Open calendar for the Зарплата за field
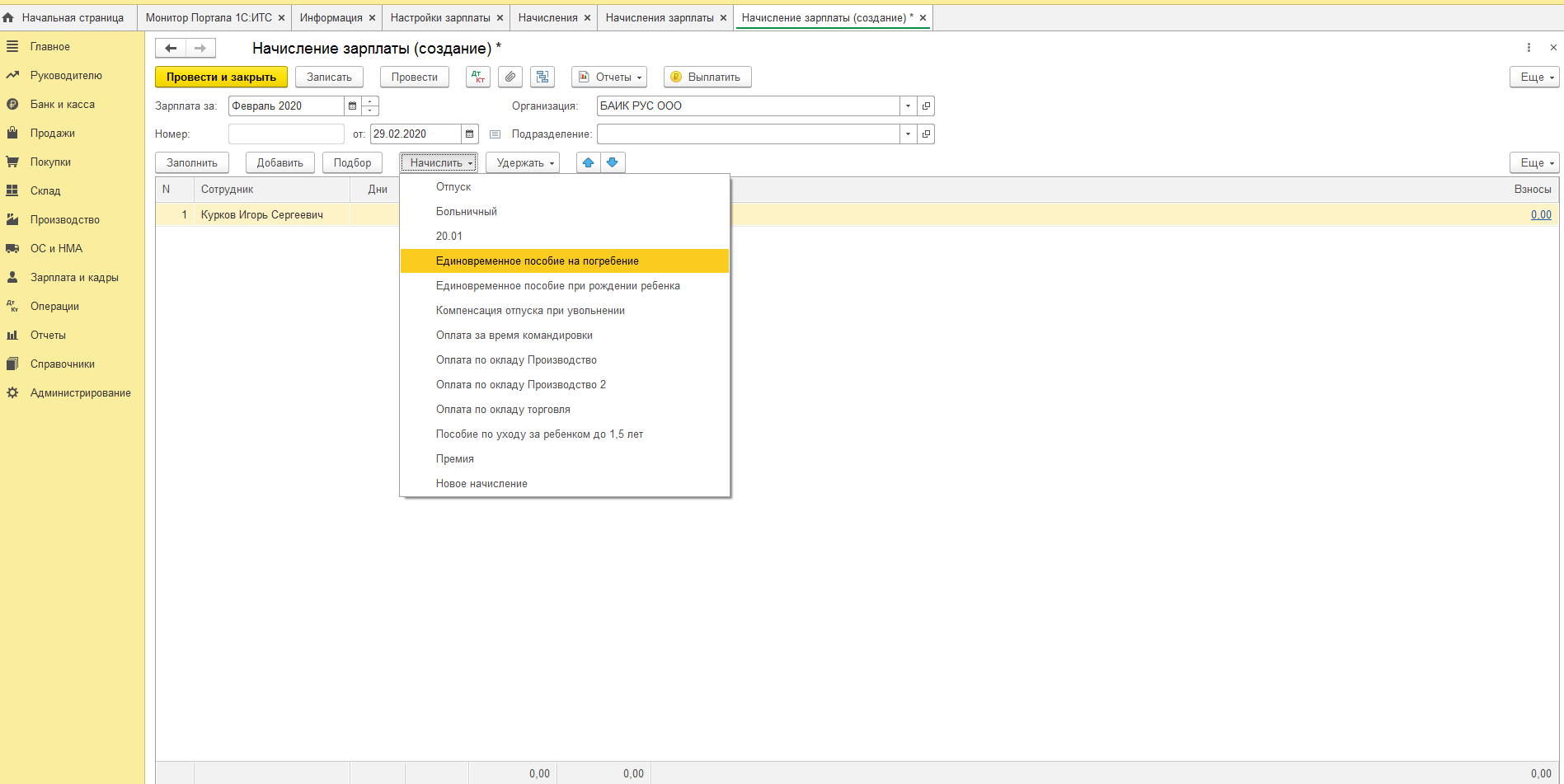The image size is (1564, 784). pos(353,106)
